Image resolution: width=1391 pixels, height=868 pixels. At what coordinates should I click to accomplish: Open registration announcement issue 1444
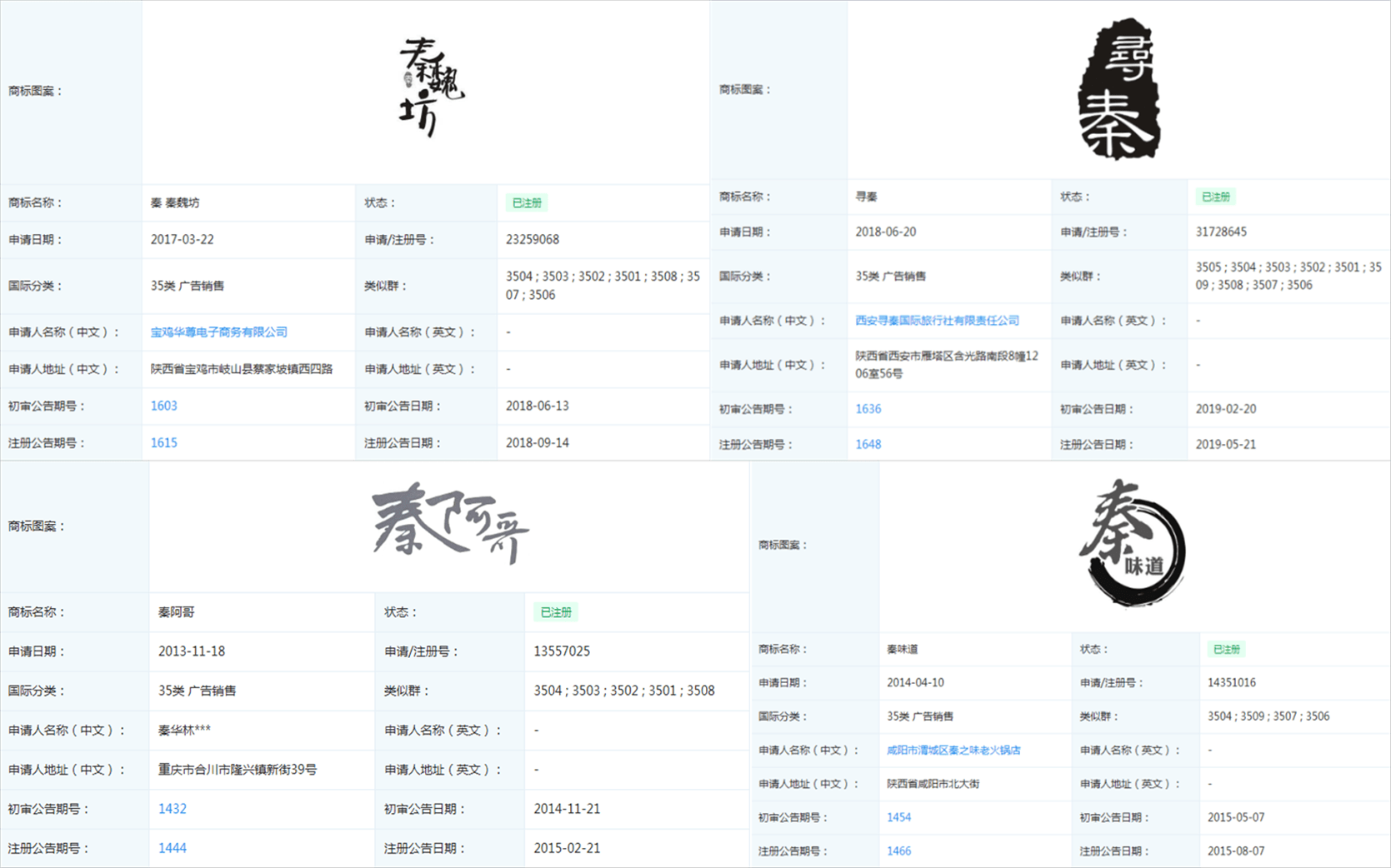pyautogui.click(x=172, y=848)
